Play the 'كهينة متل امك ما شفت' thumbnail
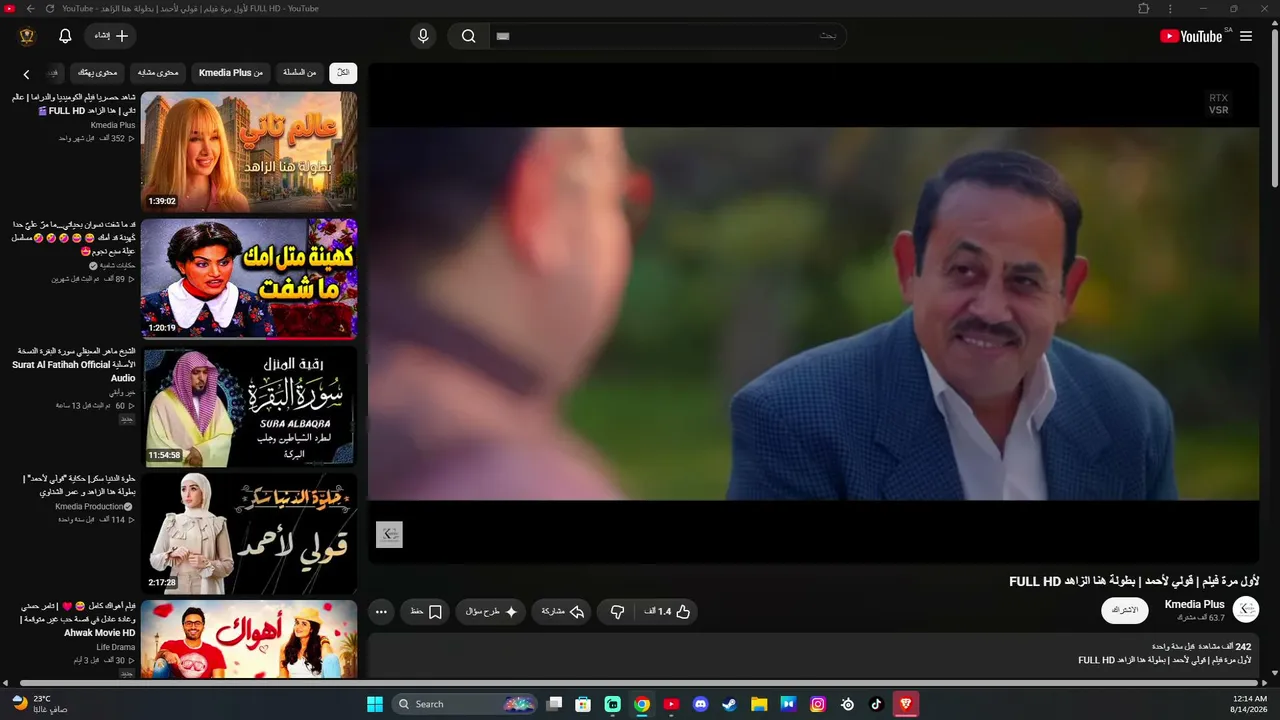1280x720 pixels. point(249,279)
